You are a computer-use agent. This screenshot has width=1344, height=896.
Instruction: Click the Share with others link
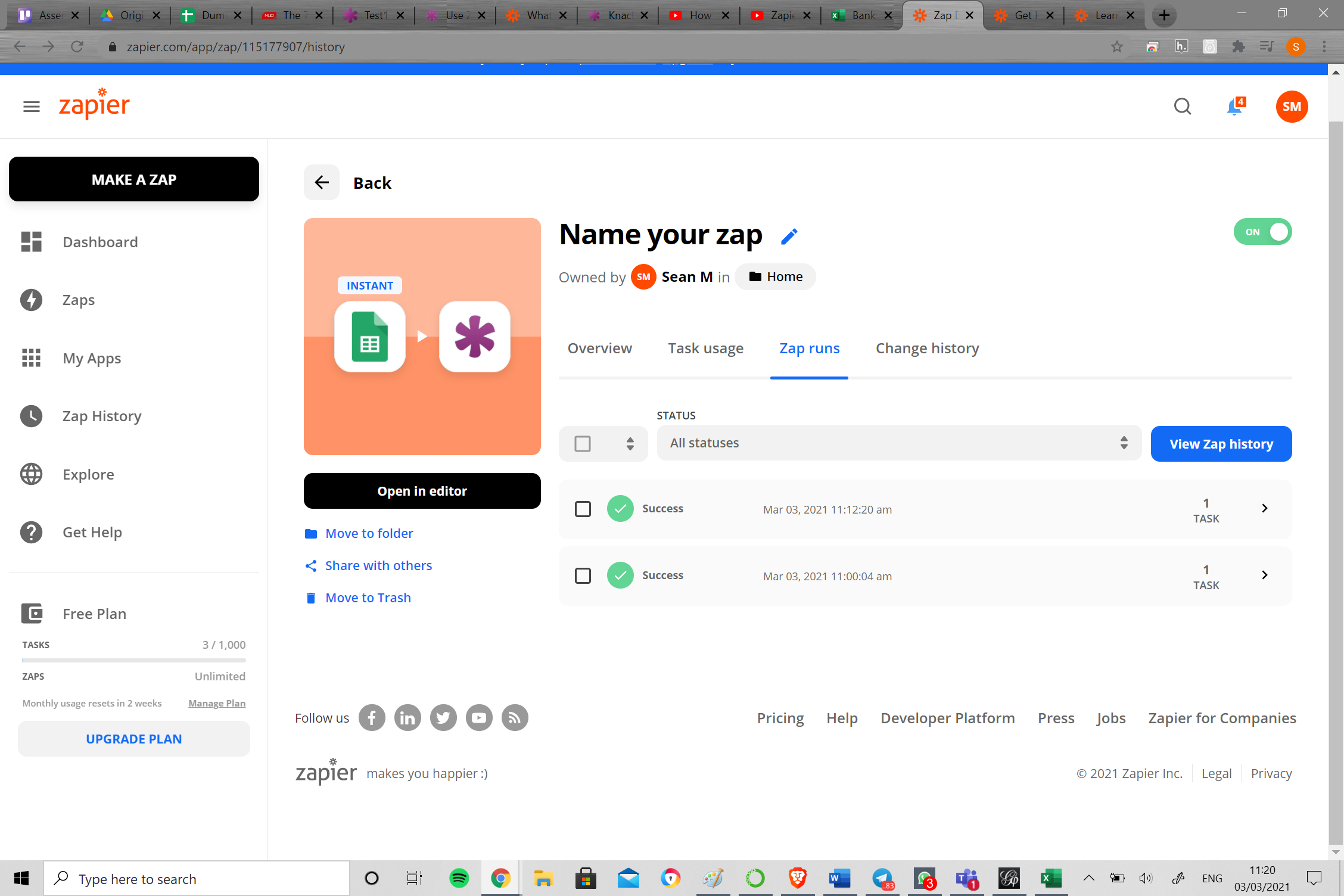coord(369,565)
